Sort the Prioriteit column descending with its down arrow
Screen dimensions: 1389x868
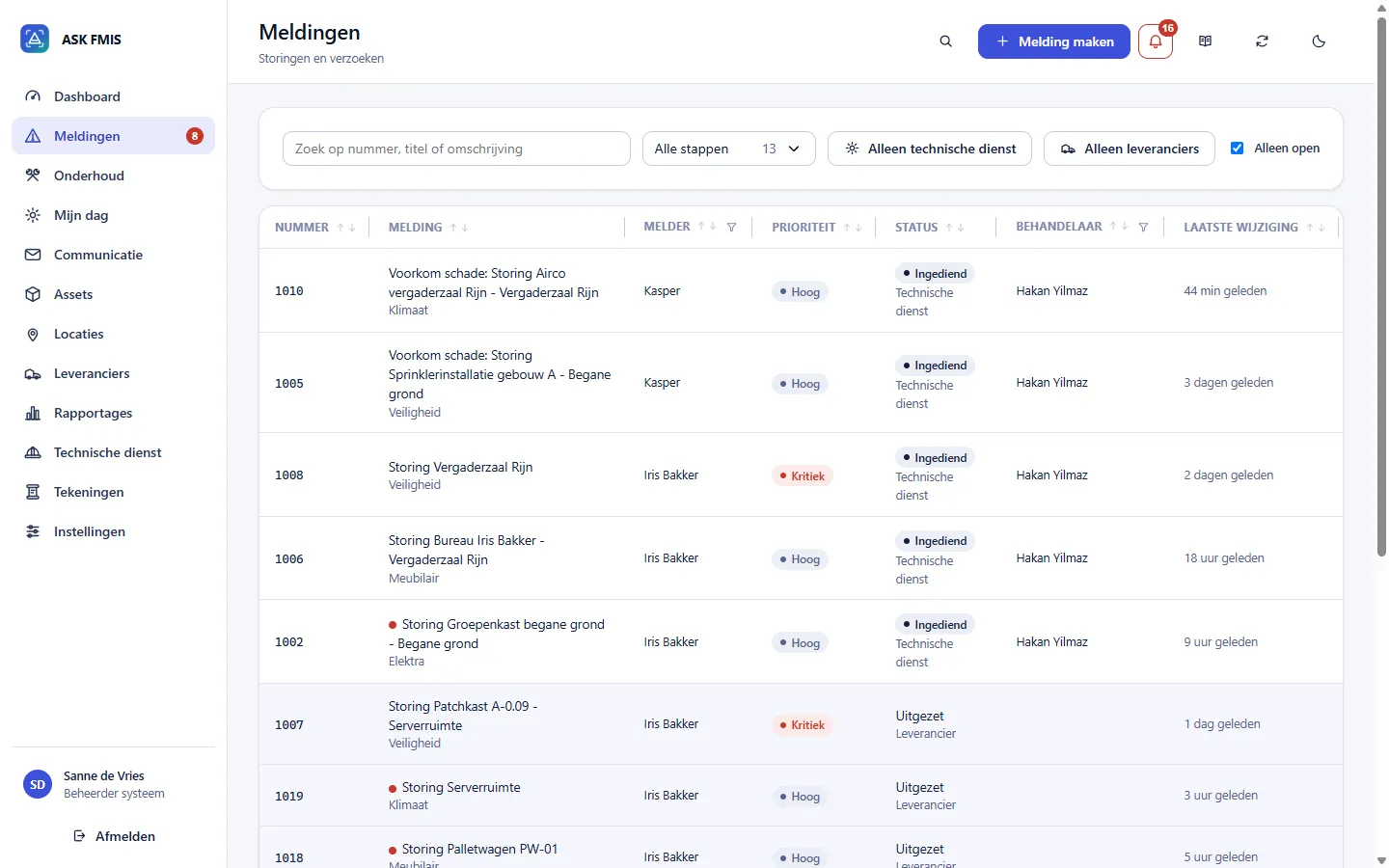pyautogui.click(x=858, y=228)
